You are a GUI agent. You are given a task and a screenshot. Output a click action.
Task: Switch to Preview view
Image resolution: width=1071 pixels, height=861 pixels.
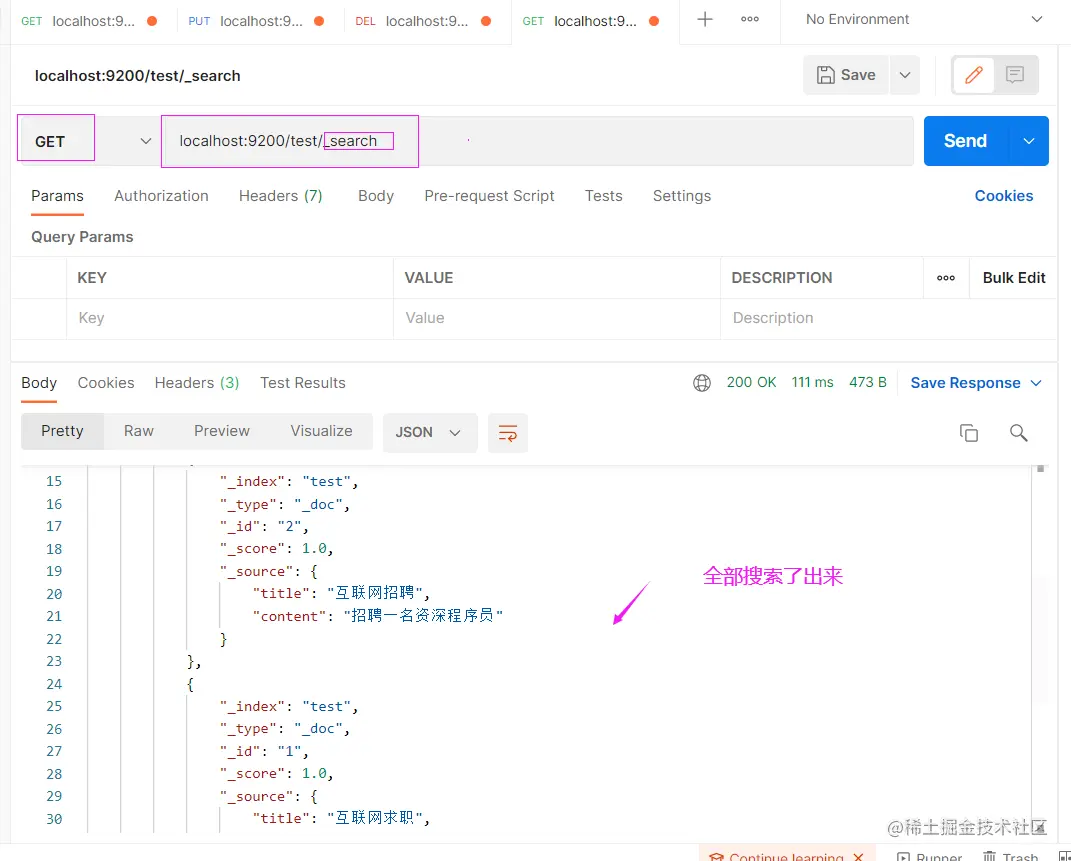pos(222,431)
